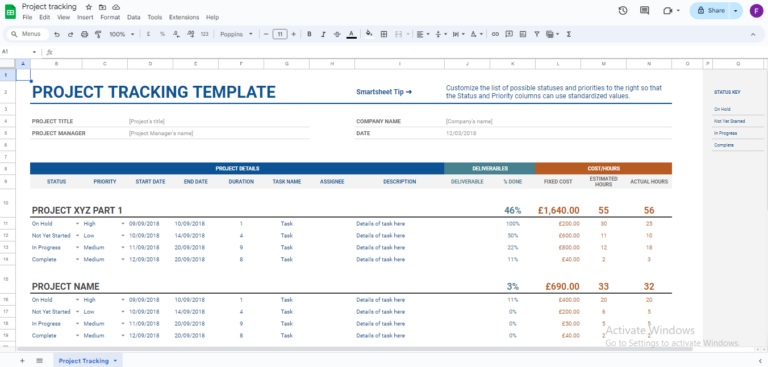Click the Share button
Screen dimensions: 768x367
[x=710, y=10]
